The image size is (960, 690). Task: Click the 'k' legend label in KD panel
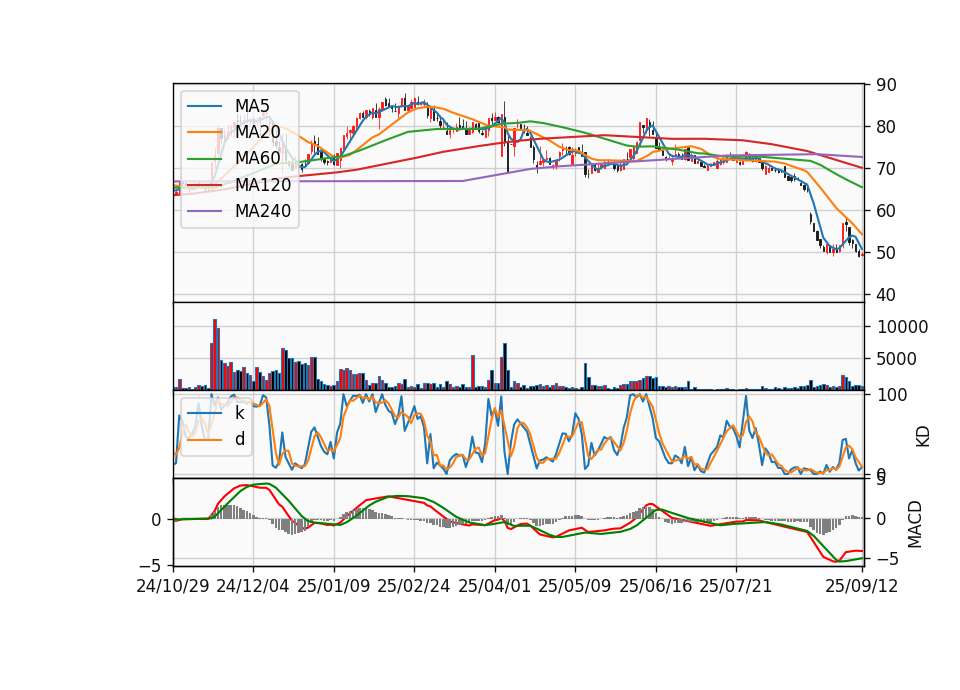(239, 413)
